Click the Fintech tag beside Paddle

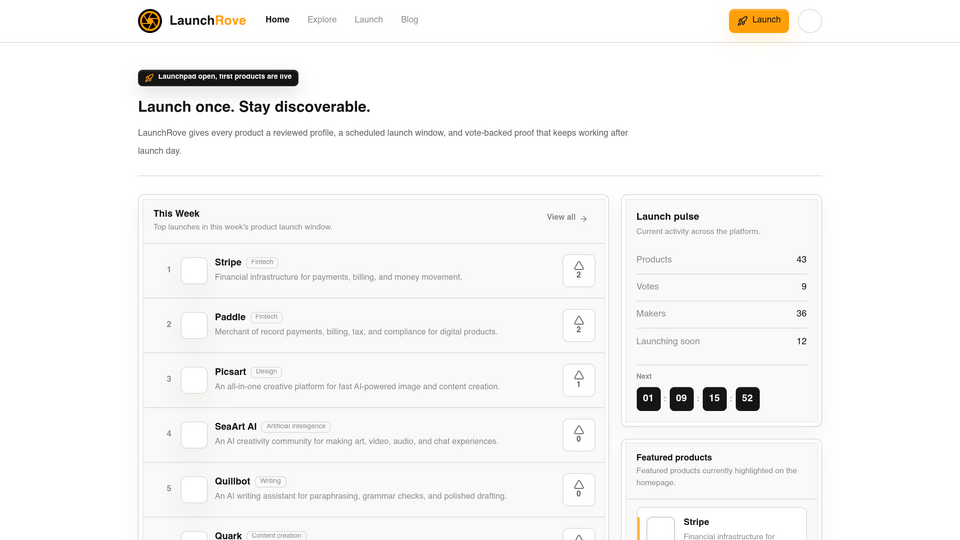[x=266, y=317]
